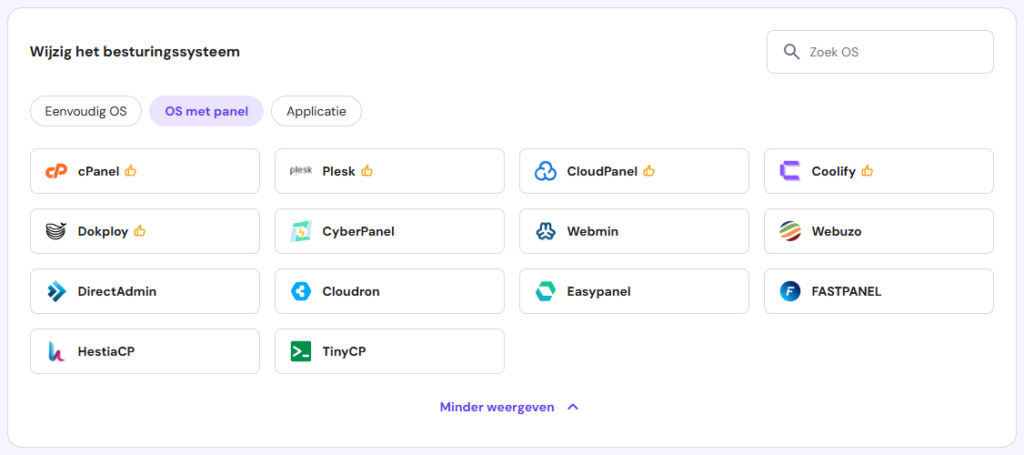Choose the Webuzo card label

click(x=837, y=232)
